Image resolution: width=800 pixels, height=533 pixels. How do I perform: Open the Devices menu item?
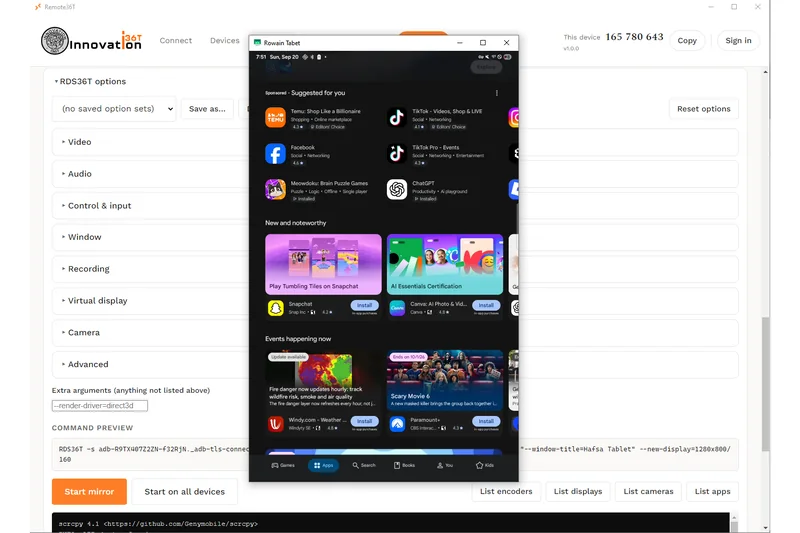coord(224,40)
